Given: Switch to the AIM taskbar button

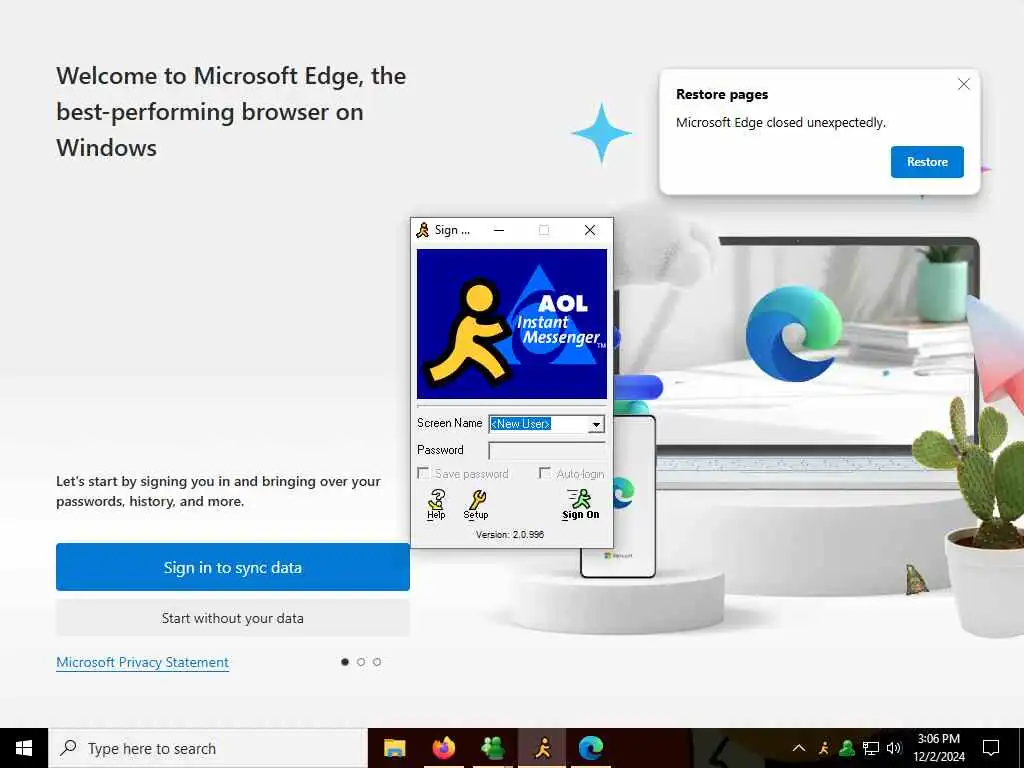Looking at the screenshot, I should point(542,748).
